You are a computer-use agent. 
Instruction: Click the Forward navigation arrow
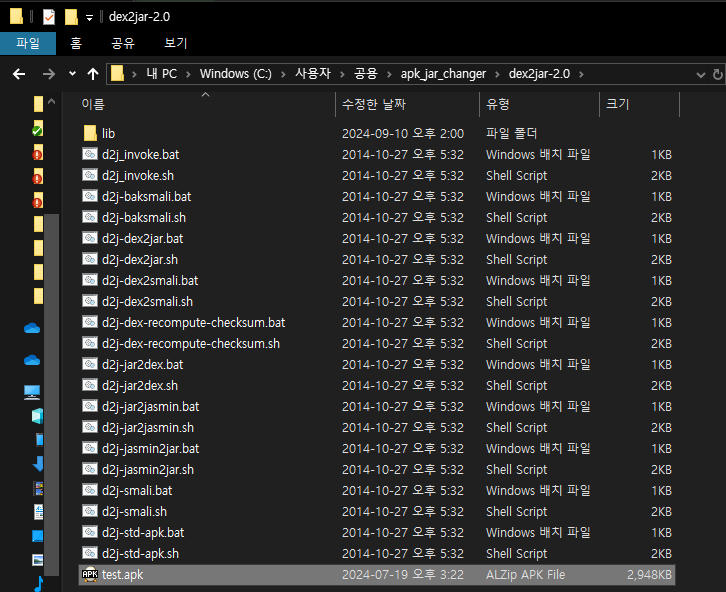coord(49,74)
